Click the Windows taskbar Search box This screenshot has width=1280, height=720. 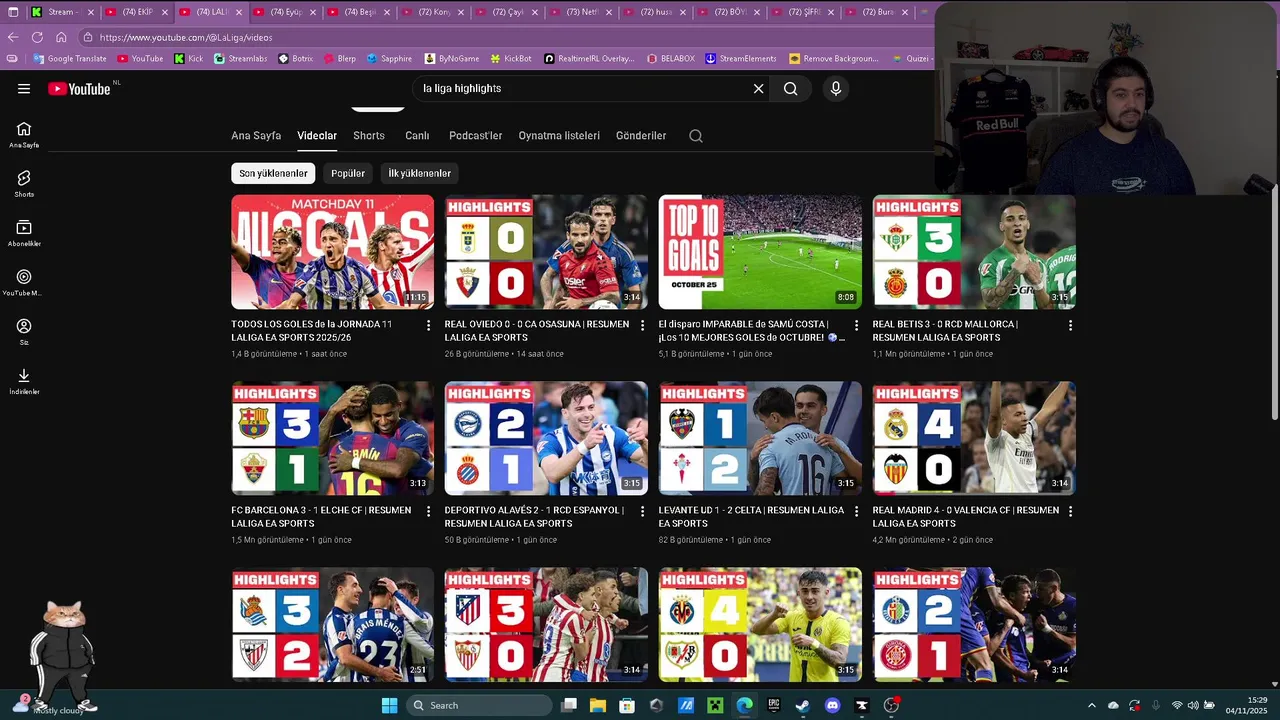(x=480, y=705)
